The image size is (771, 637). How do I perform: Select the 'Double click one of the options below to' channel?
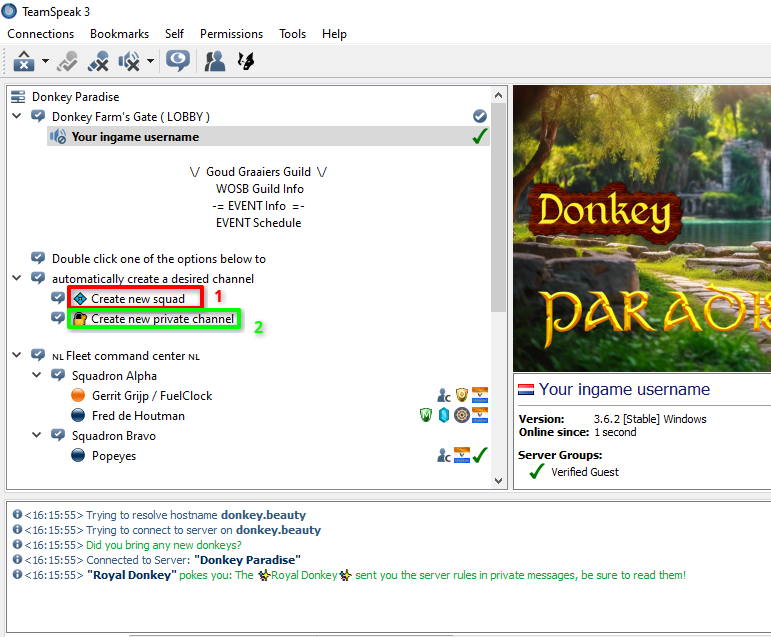(x=159, y=259)
